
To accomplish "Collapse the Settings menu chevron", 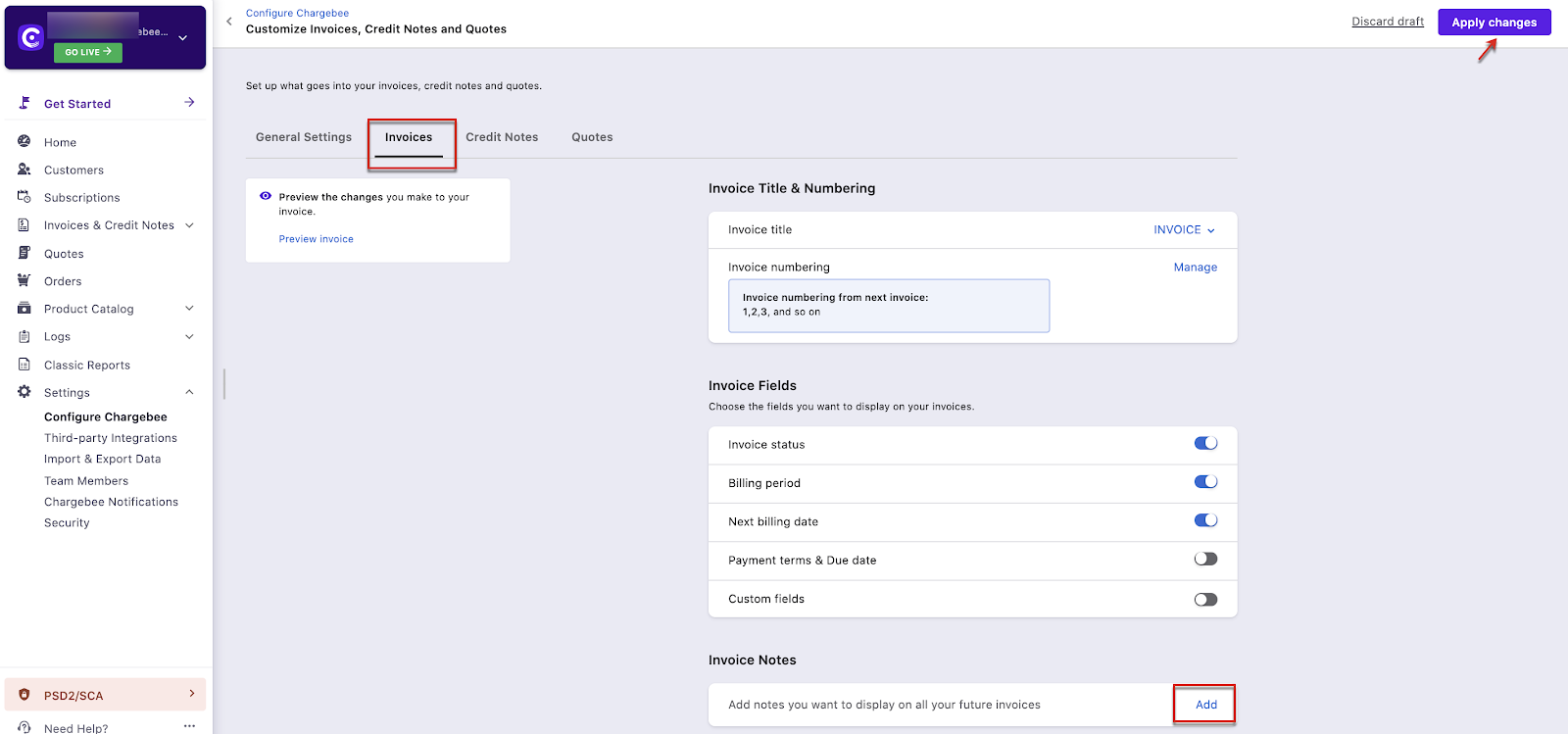I will (189, 392).
